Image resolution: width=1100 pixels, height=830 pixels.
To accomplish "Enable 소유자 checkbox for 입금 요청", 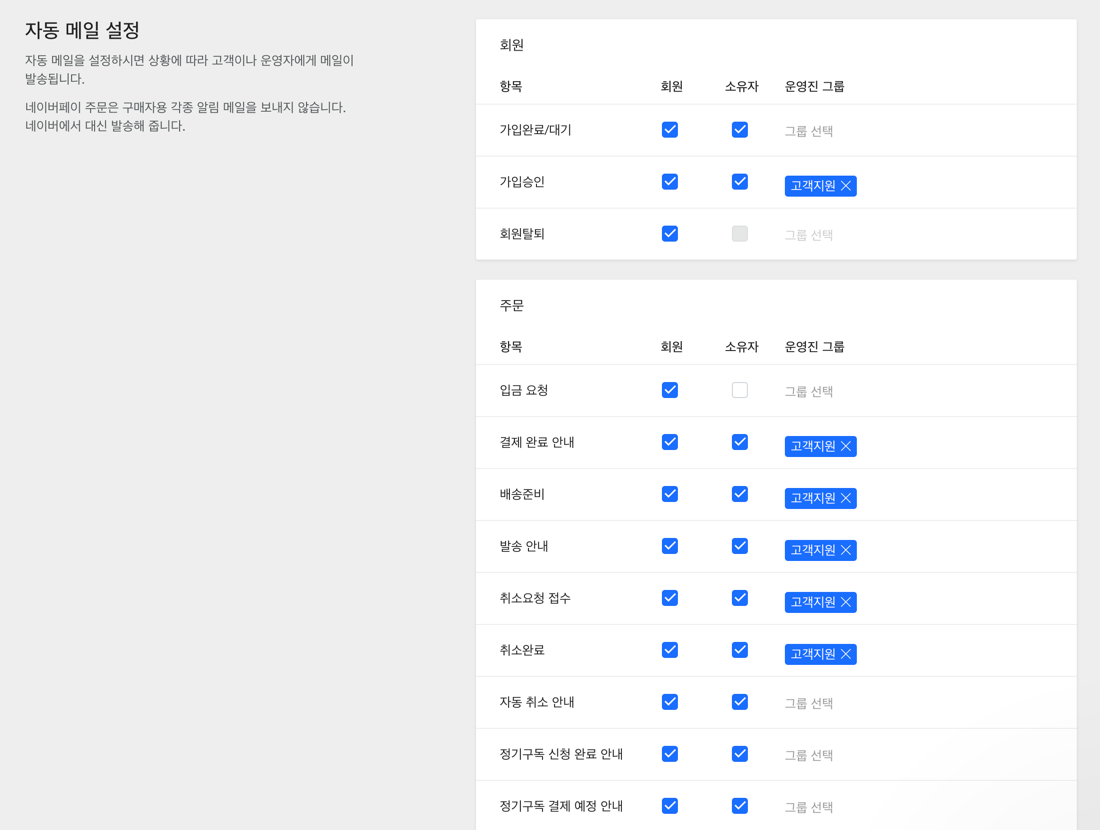I will point(740,390).
